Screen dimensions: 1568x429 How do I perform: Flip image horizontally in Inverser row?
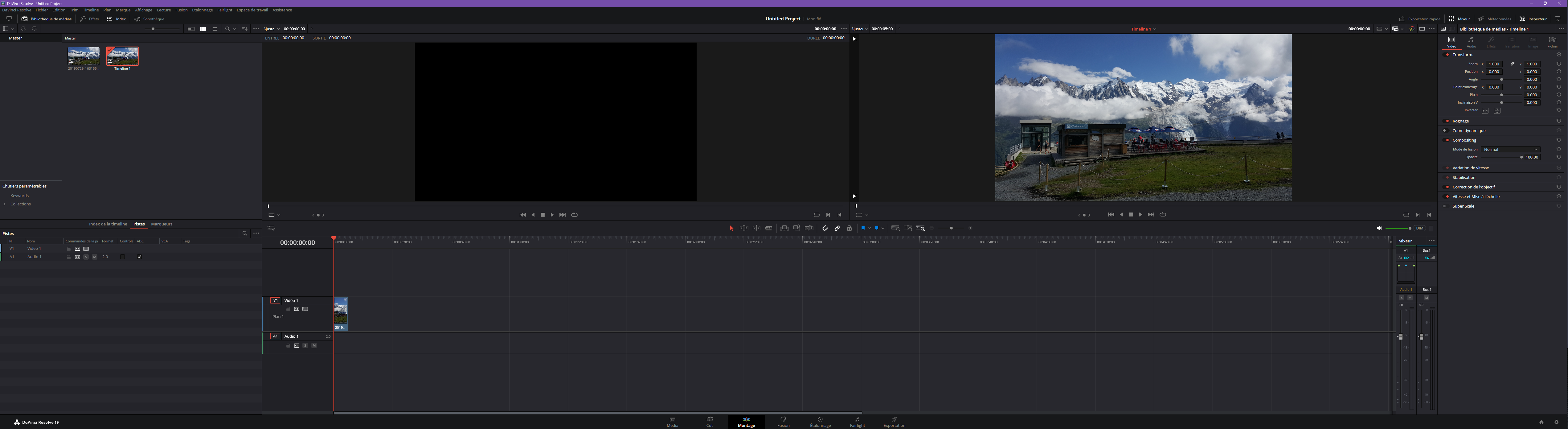1485,111
